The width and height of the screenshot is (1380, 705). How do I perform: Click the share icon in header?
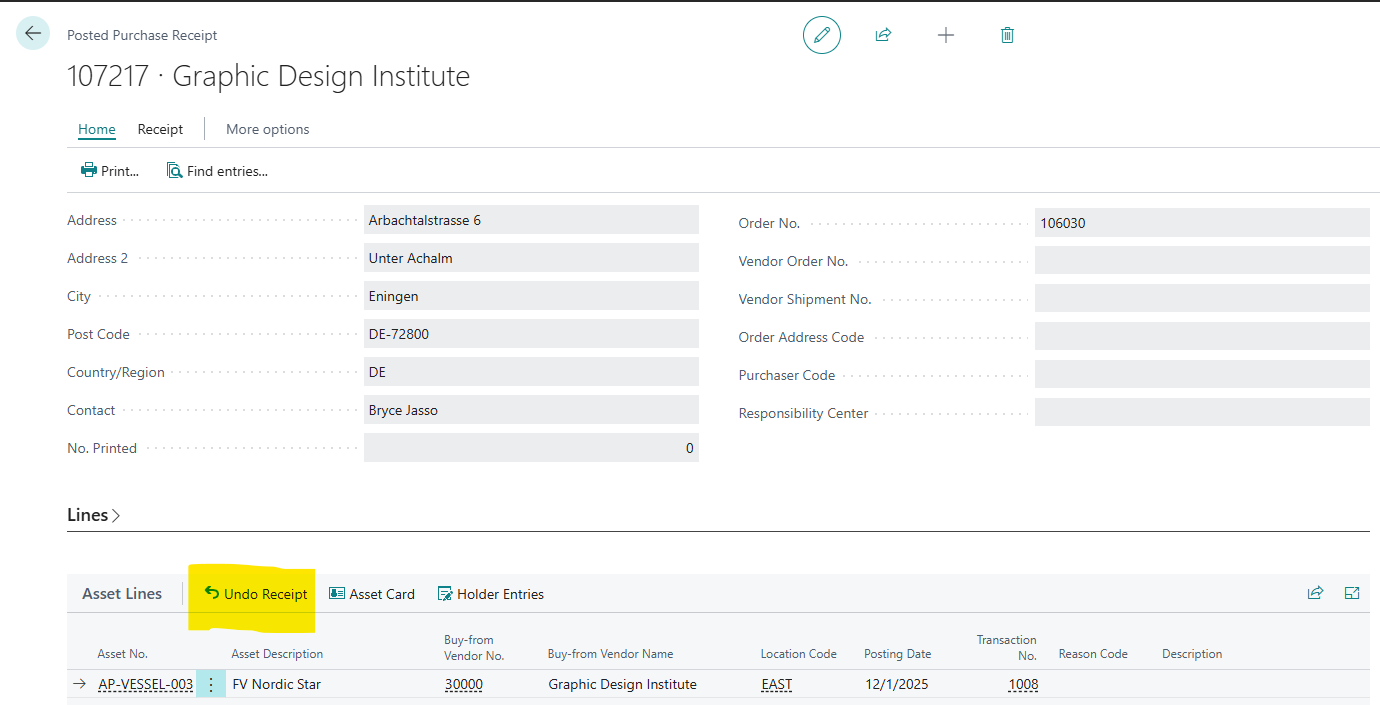[883, 35]
